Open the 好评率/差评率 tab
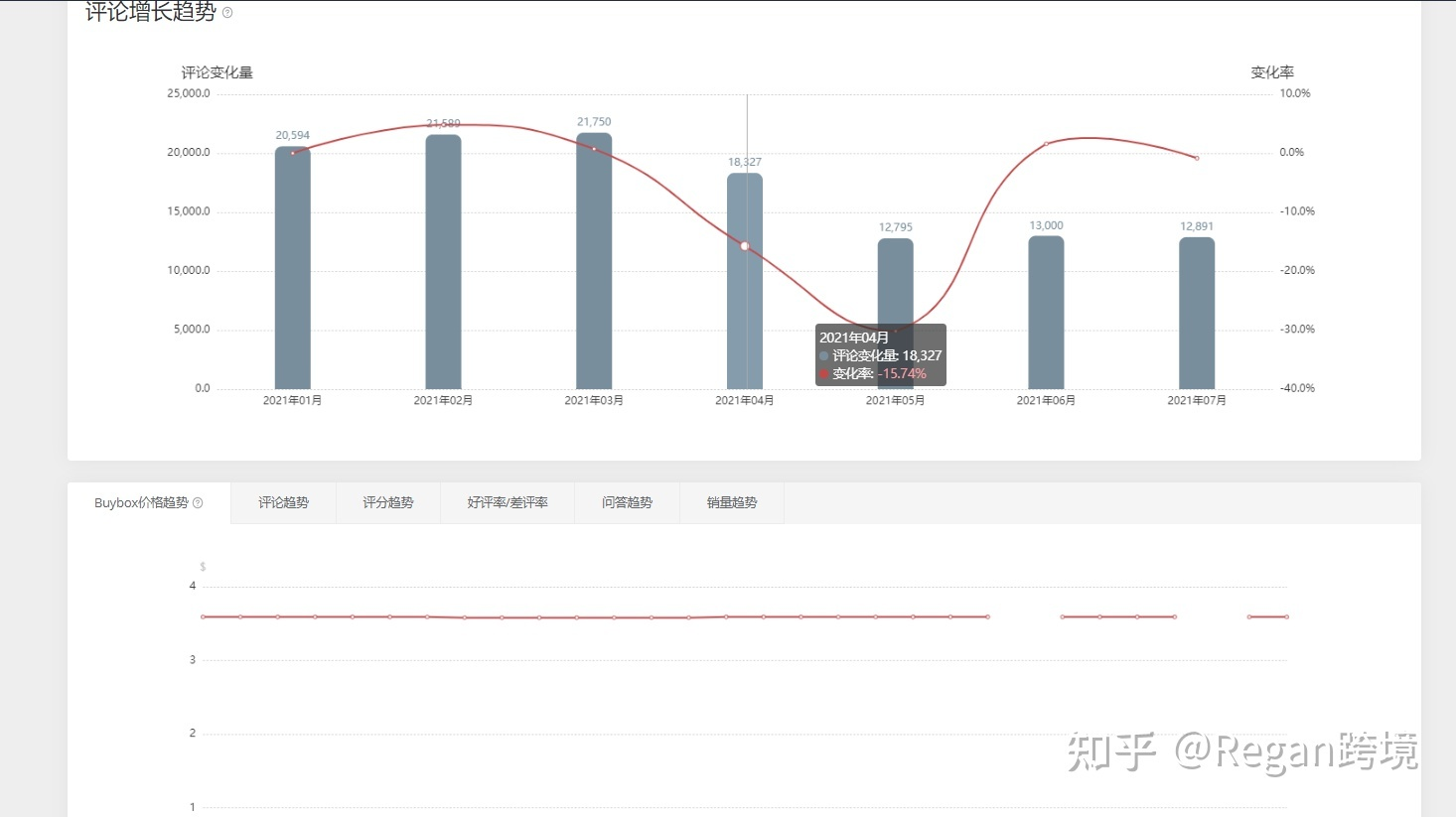1456x817 pixels. 508,502
